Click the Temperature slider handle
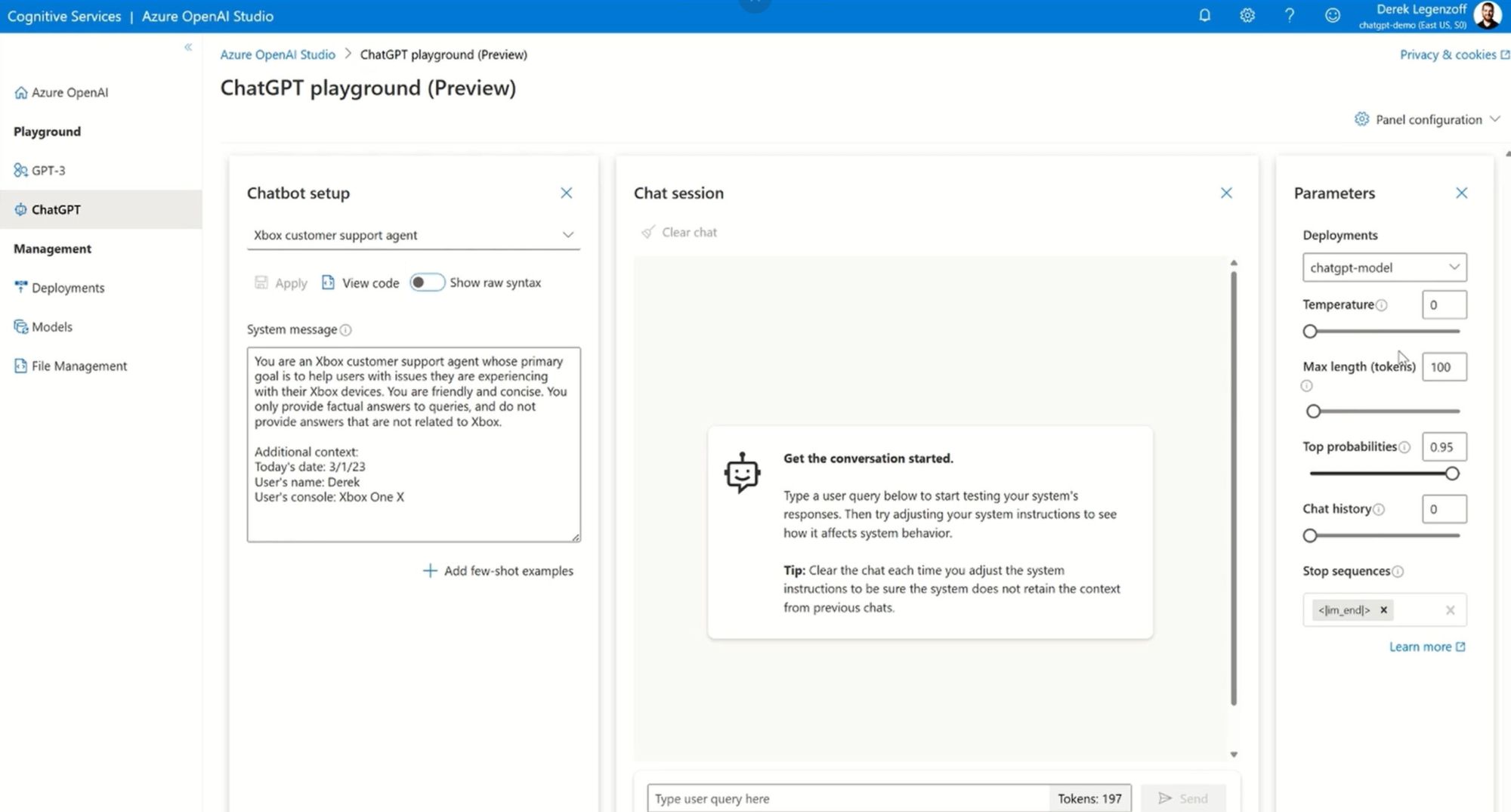This screenshot has height=812, width=1511. pos(1310,332)
